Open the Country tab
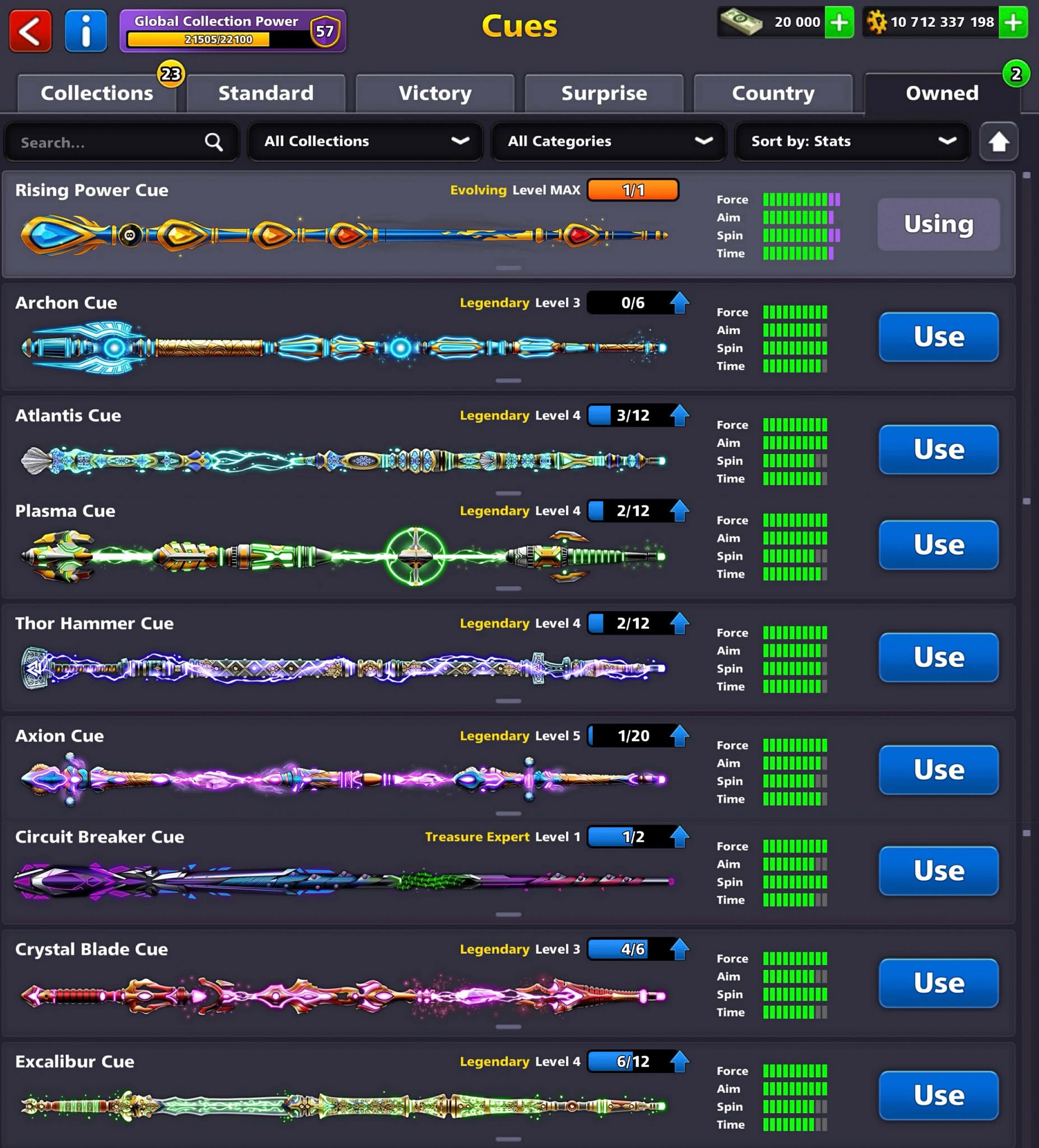Screen dimensions: 1039x1148 click(773, 94)
